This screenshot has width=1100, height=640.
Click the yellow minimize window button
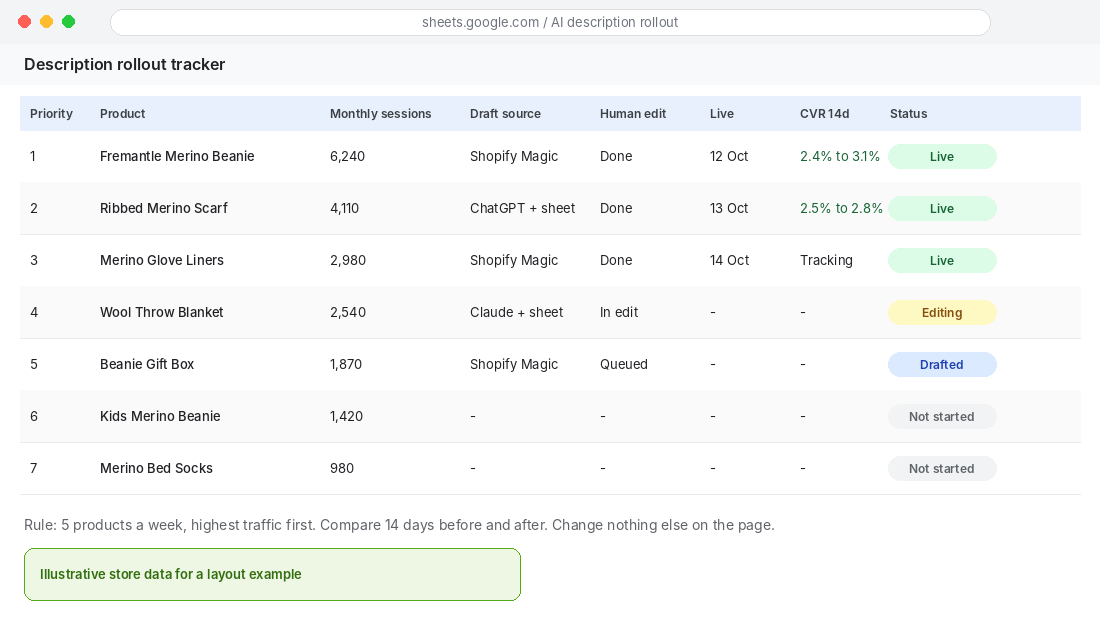click(x=46, y=22)
